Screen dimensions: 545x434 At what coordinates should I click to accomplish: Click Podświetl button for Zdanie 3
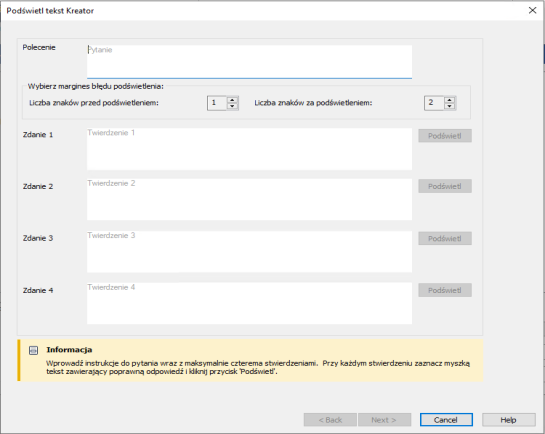point(445,238)
